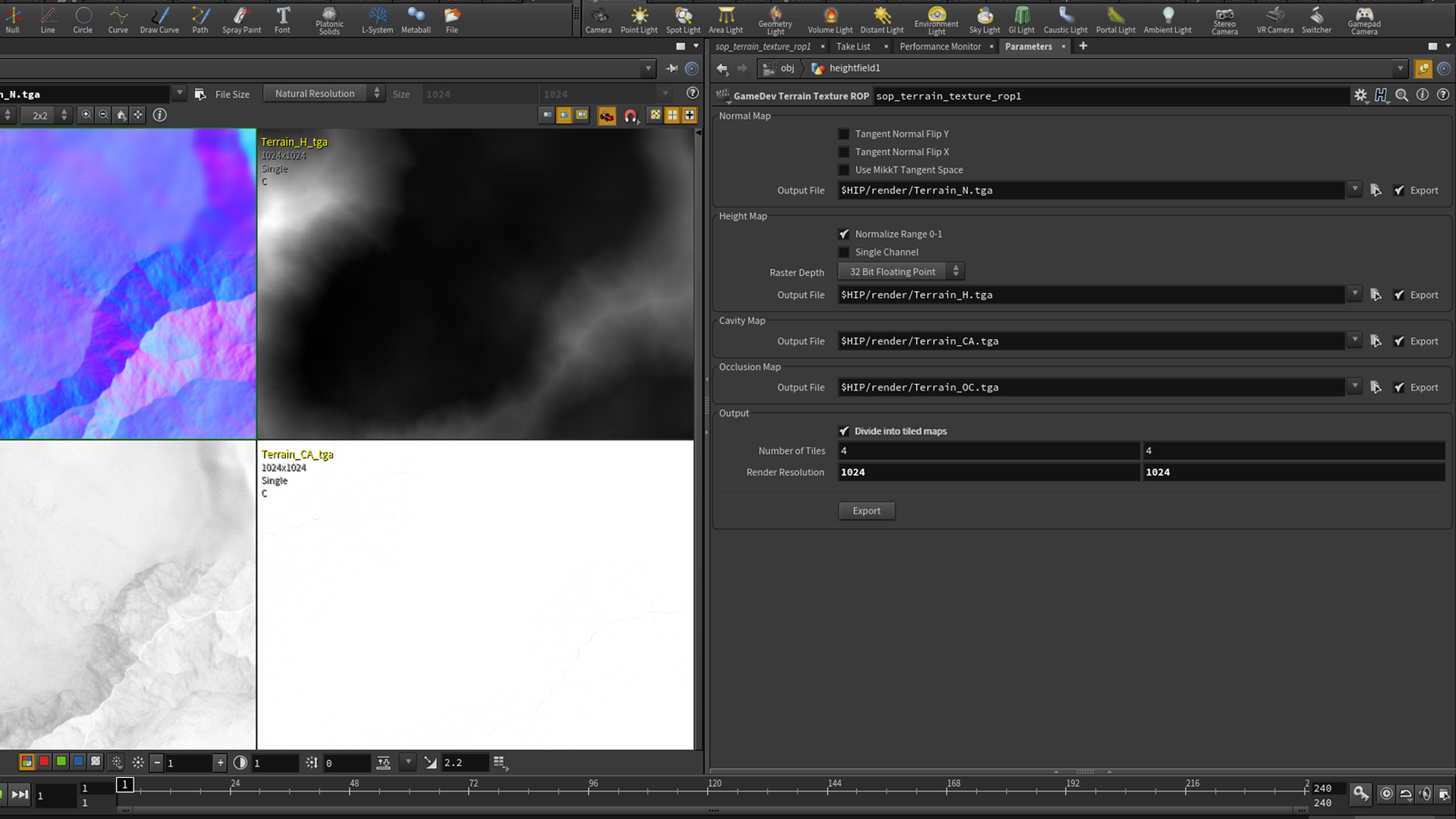Select the L-System shelf tool

click(x=377, y=19)
